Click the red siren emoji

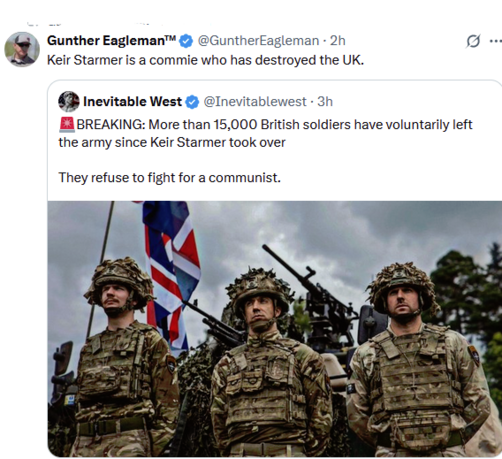(x=67, y=125)
